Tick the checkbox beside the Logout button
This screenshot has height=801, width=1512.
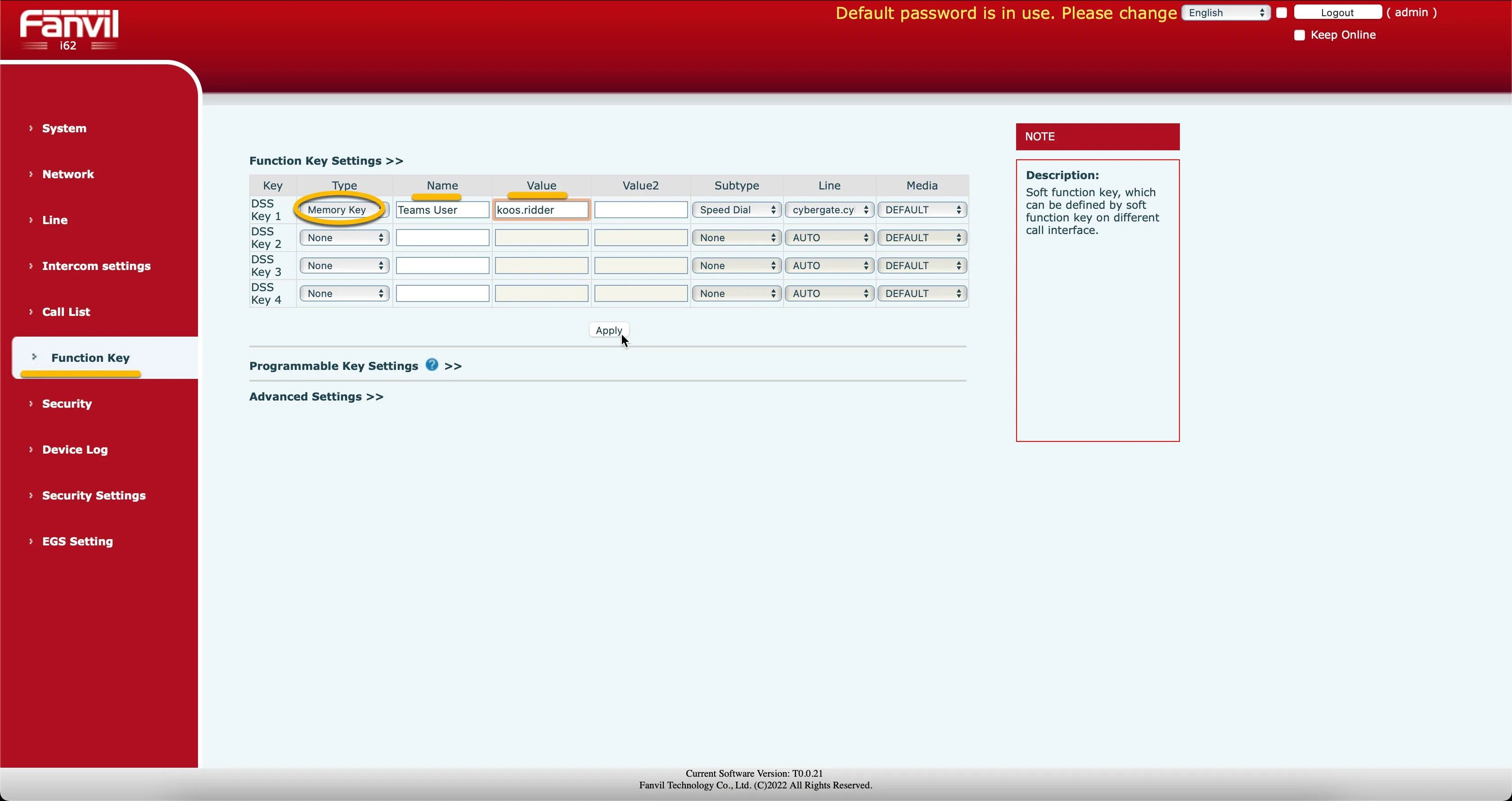(x=1281, y=12)
